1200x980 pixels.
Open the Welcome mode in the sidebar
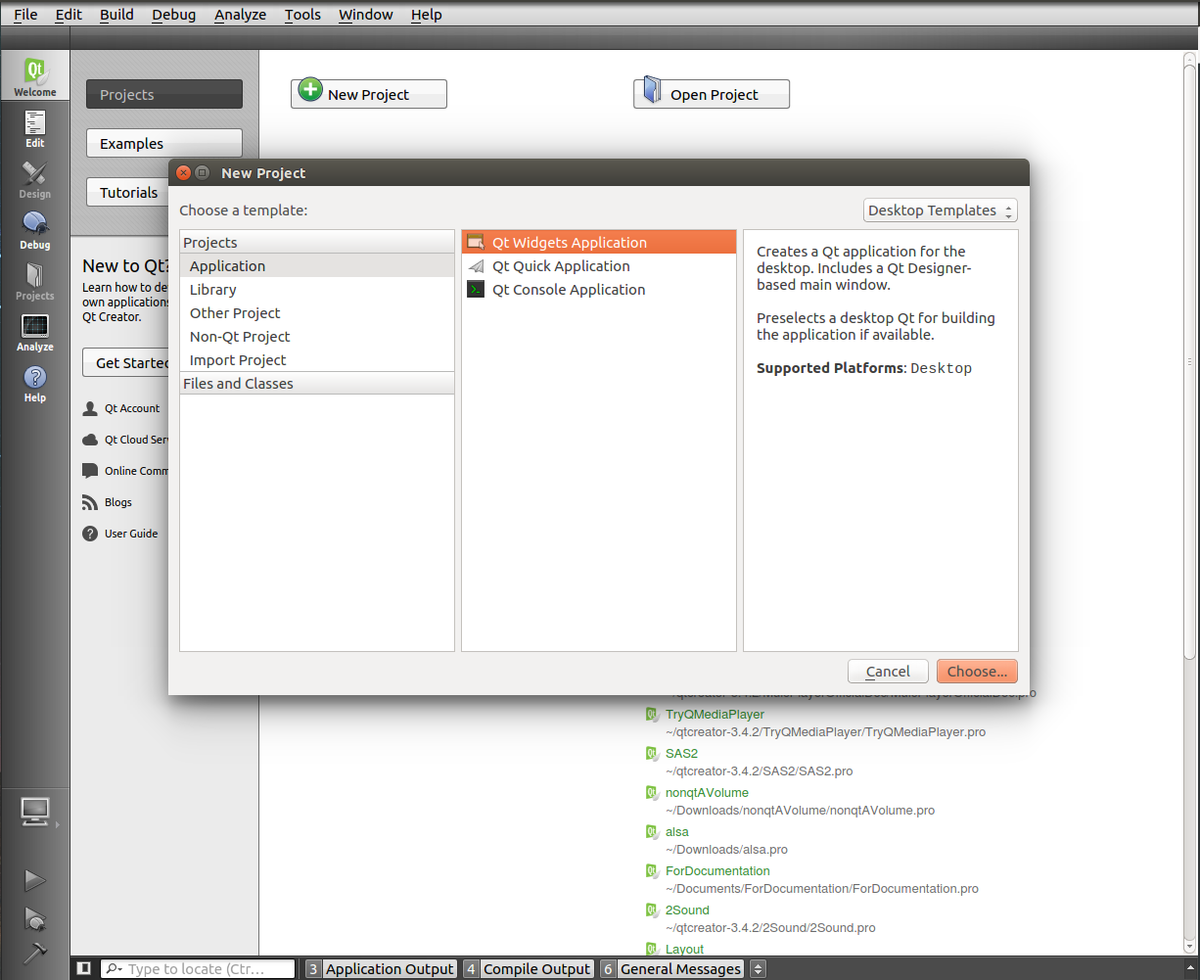tap(35, 74)
